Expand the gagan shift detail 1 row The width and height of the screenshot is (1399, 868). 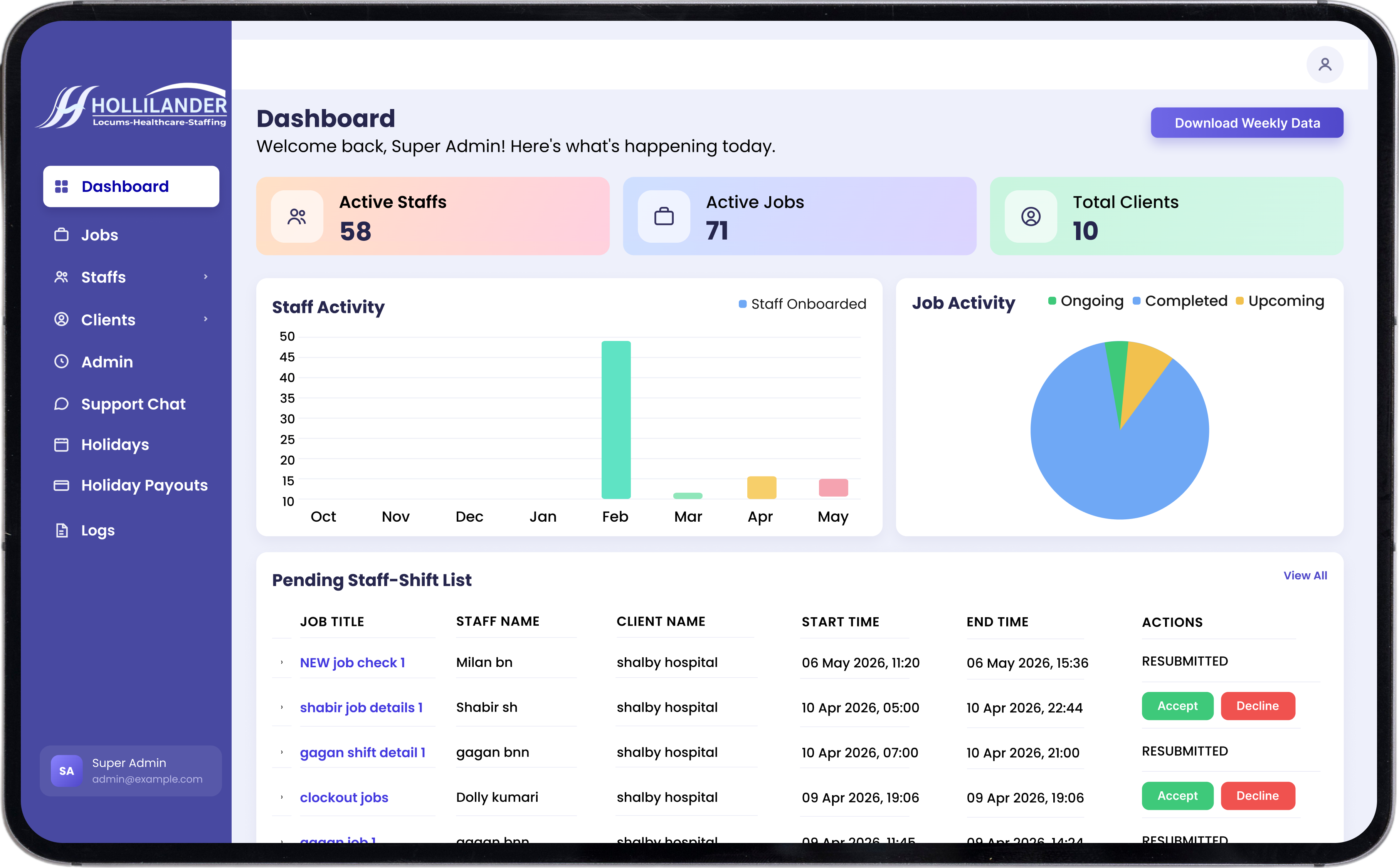click(x=282, y=752)
